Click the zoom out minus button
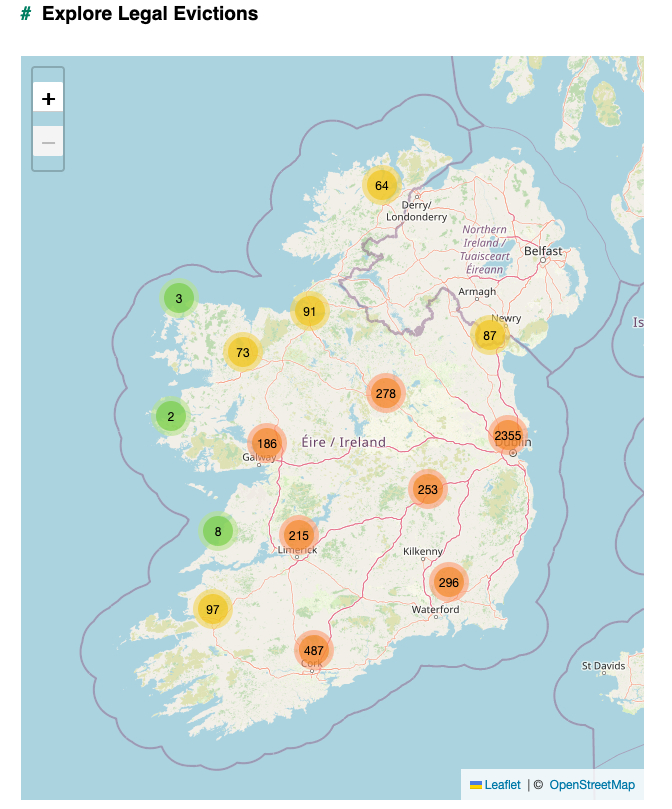 click(x=48, y=142)
